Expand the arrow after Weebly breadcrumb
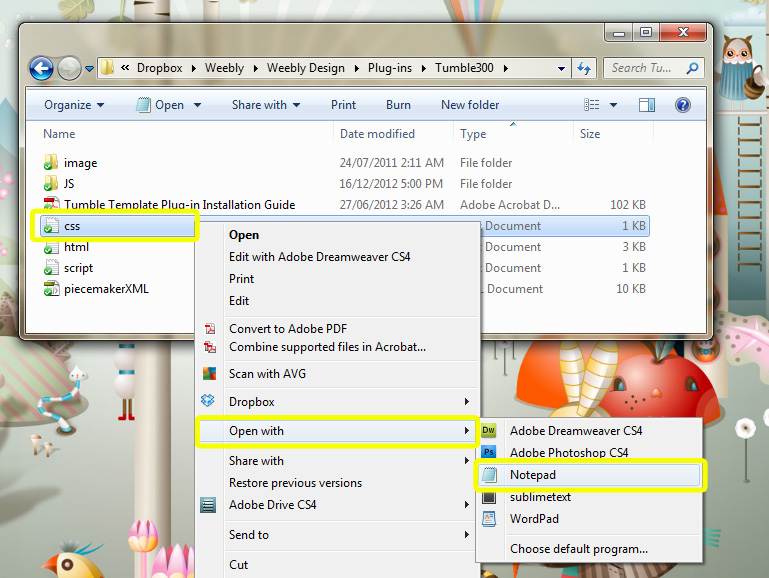The width and height of the screenshot is (769, 578). [256, 68]
